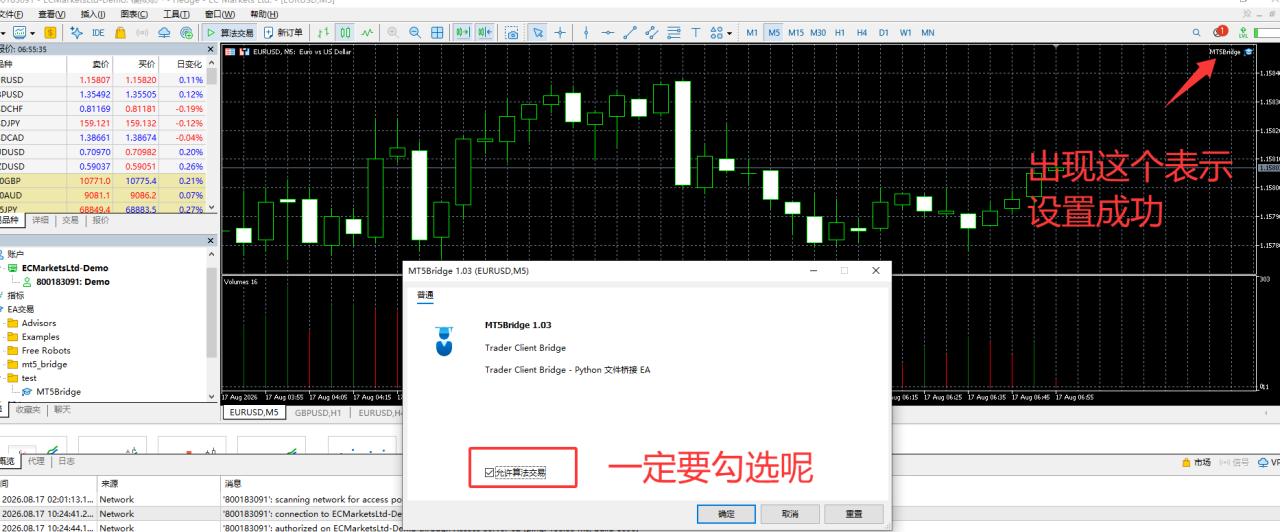Click the 确定 button in MT5Bridge dialog
The height and width of the screenshot is (532, 1280).
(x=727, y=514)
